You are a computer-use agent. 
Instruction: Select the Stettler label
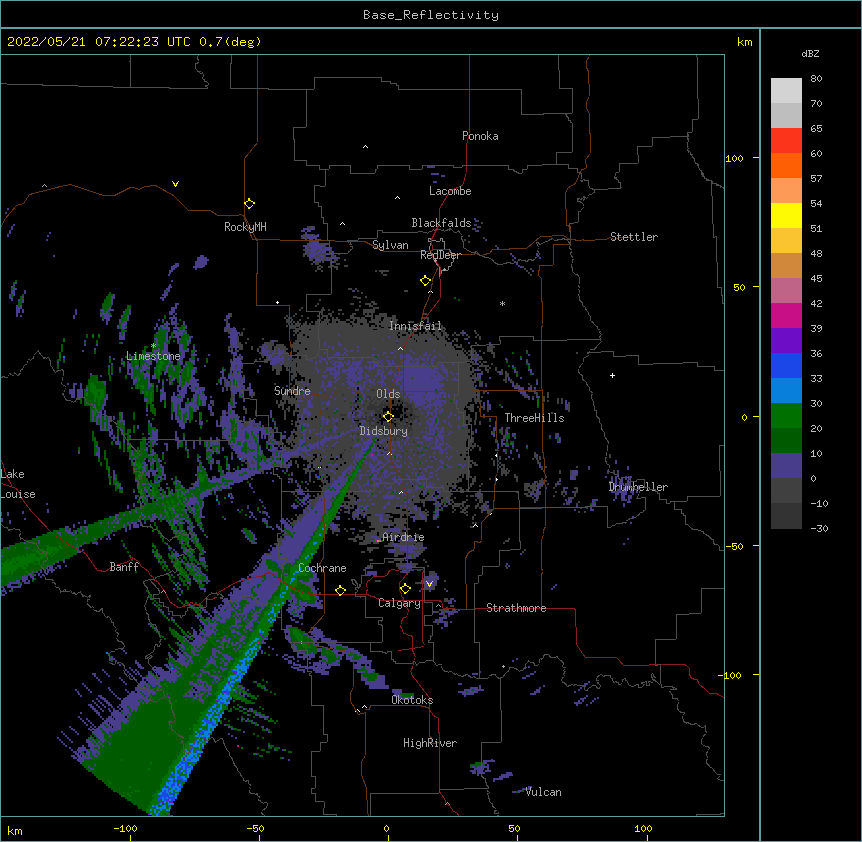point(634,237)
